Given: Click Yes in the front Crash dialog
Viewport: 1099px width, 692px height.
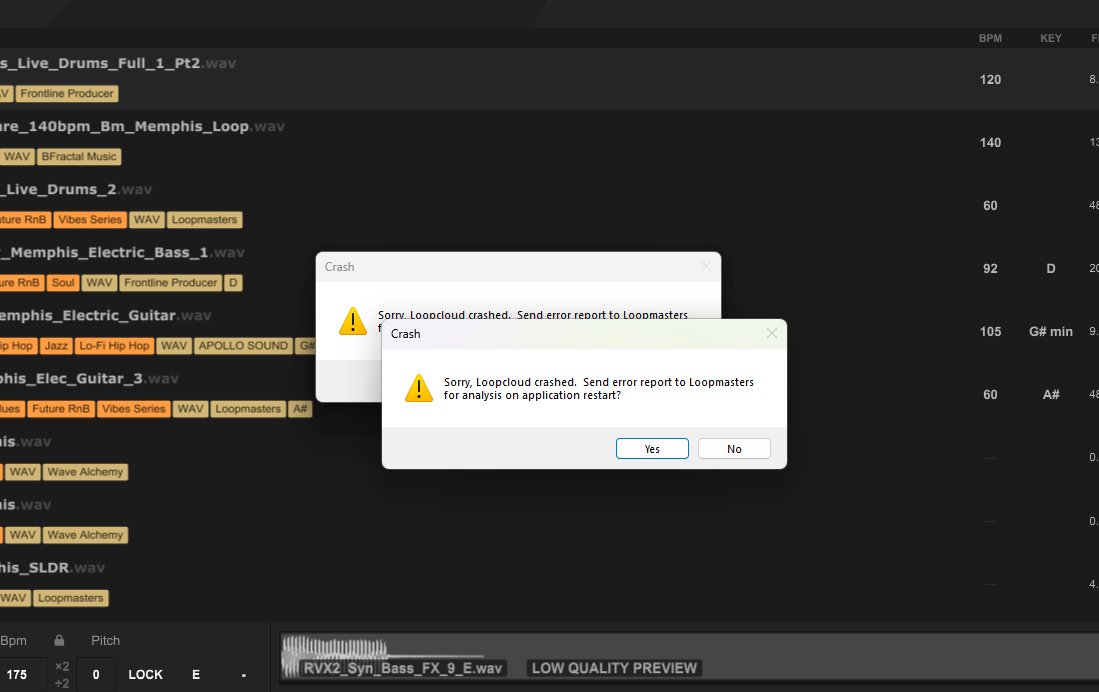Looking at the screenshot, I should click(652, 449).
